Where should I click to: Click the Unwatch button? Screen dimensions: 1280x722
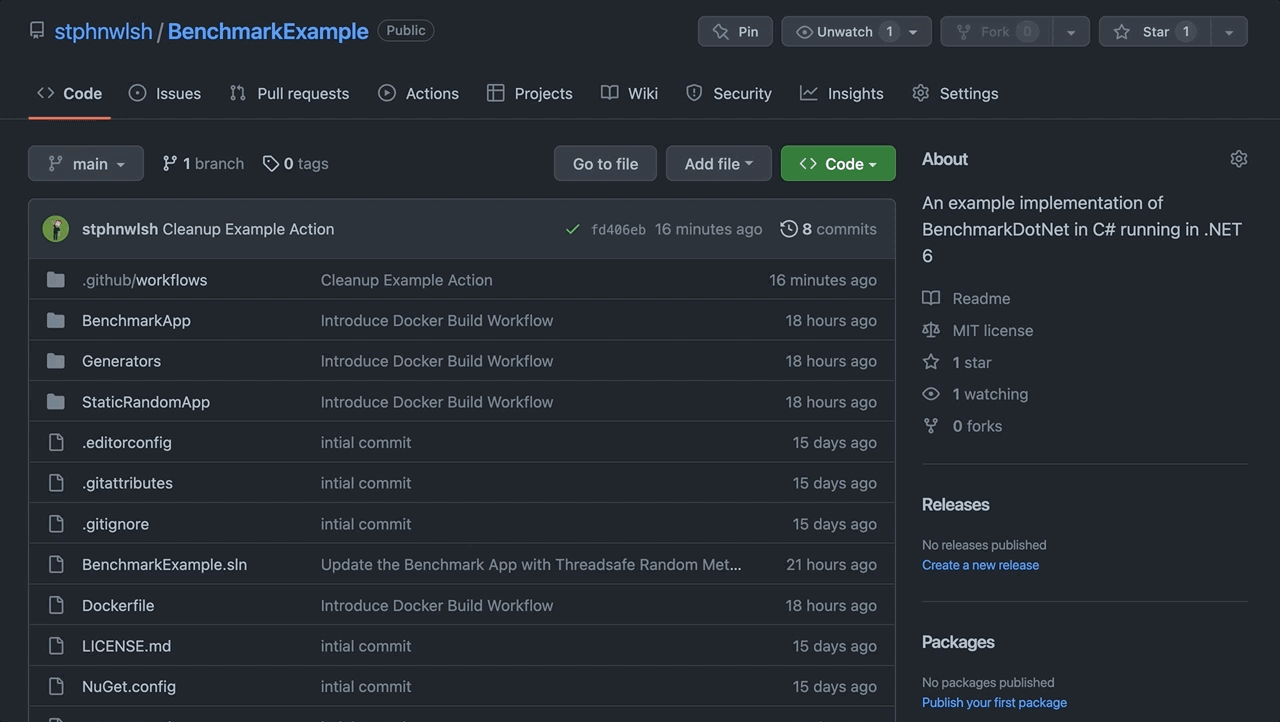tap(856, 31)
